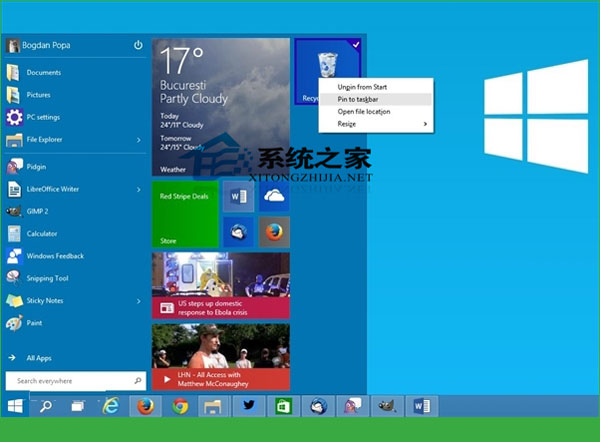This screenshot has width=600, height=442.
Task: Click the Word tile in Start menu
Action: point(238,197)
